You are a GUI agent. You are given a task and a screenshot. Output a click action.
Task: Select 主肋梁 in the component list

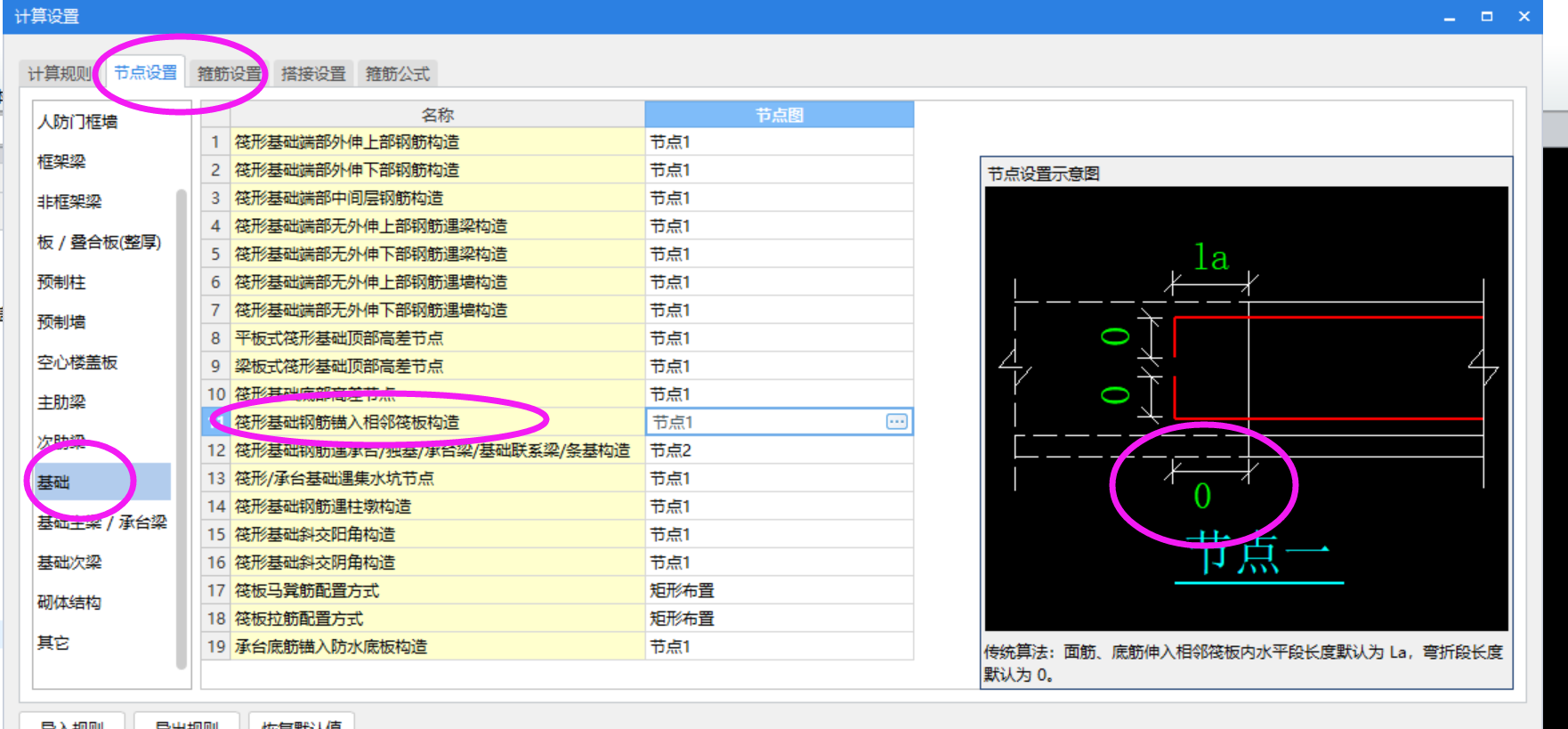[61, 402]
